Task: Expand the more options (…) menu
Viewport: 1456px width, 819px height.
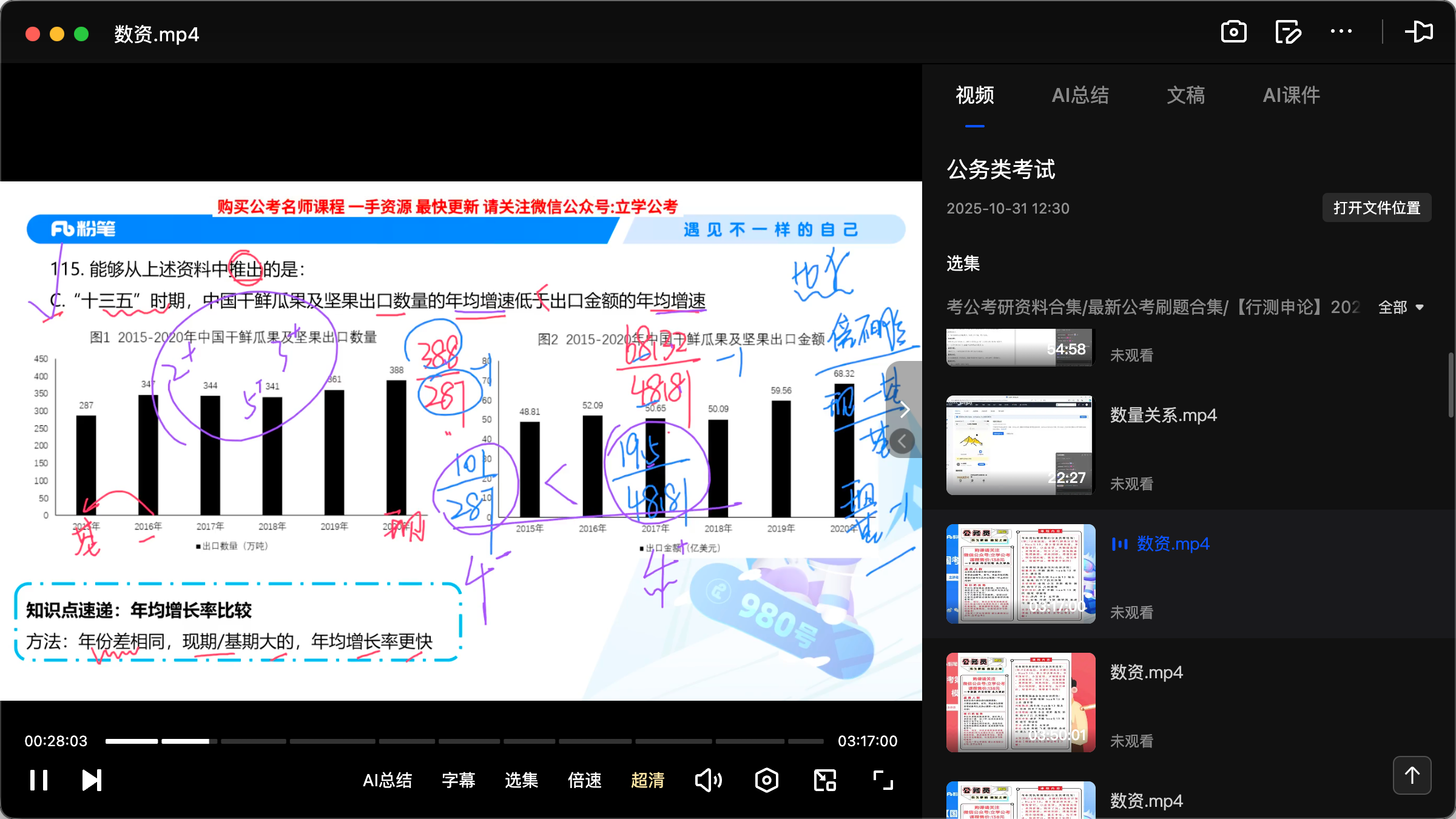Action: click(x=1341, y=32)
